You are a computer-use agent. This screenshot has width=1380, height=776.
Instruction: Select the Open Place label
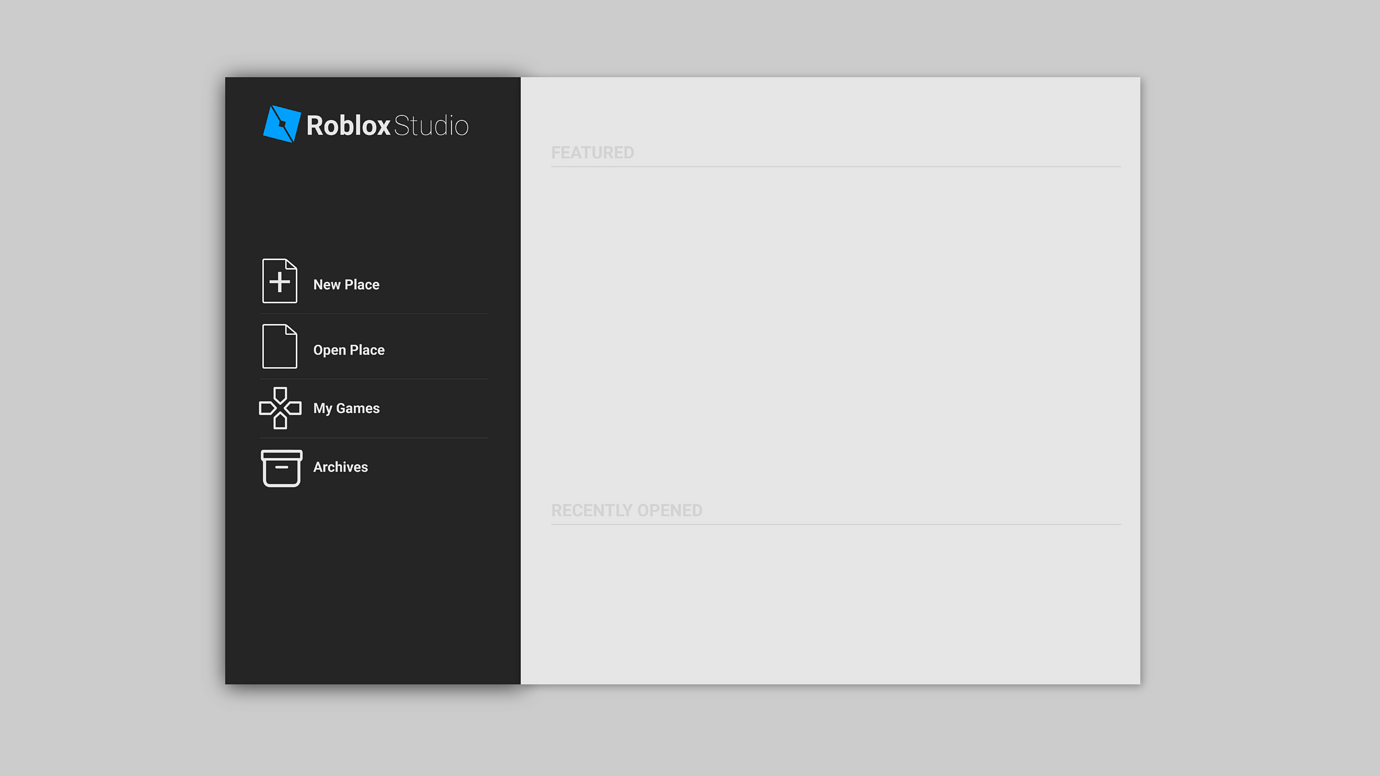(349, 350)
